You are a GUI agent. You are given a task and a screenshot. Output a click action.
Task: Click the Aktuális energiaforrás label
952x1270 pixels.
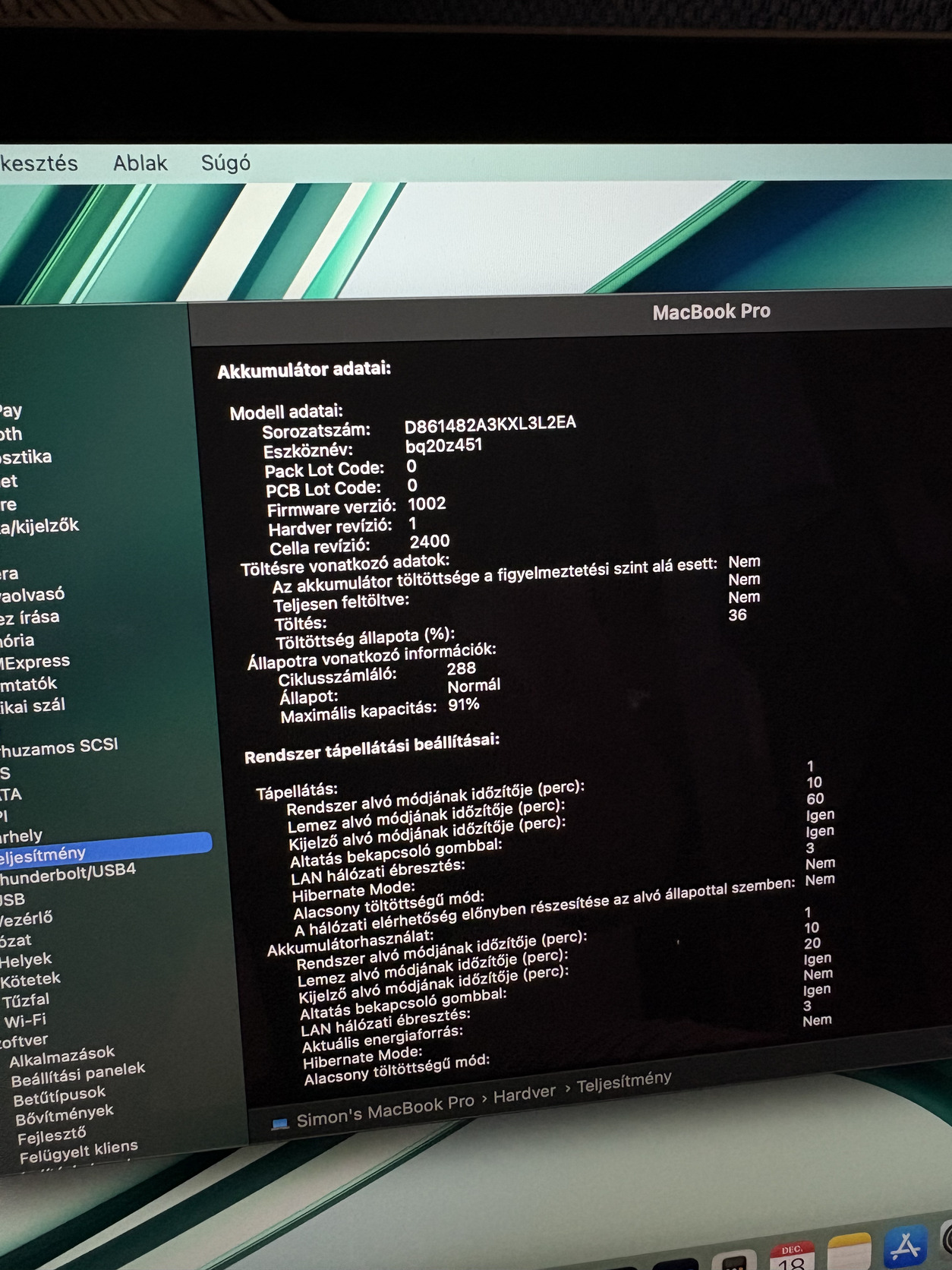click(x=383, y=1038)
